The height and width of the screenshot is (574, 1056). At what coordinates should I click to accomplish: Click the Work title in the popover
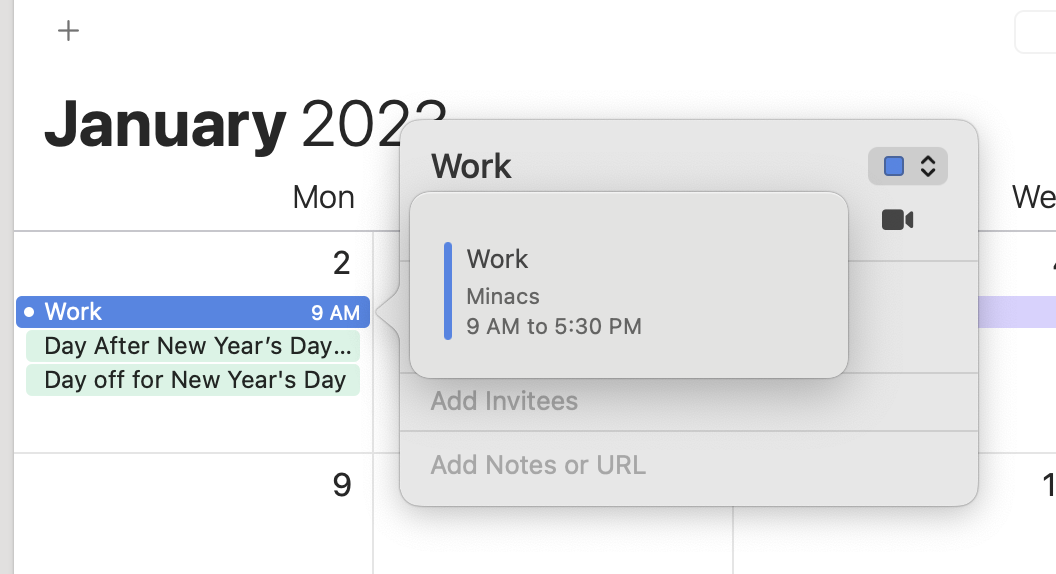pyautogui.click(x=471, y=166)
